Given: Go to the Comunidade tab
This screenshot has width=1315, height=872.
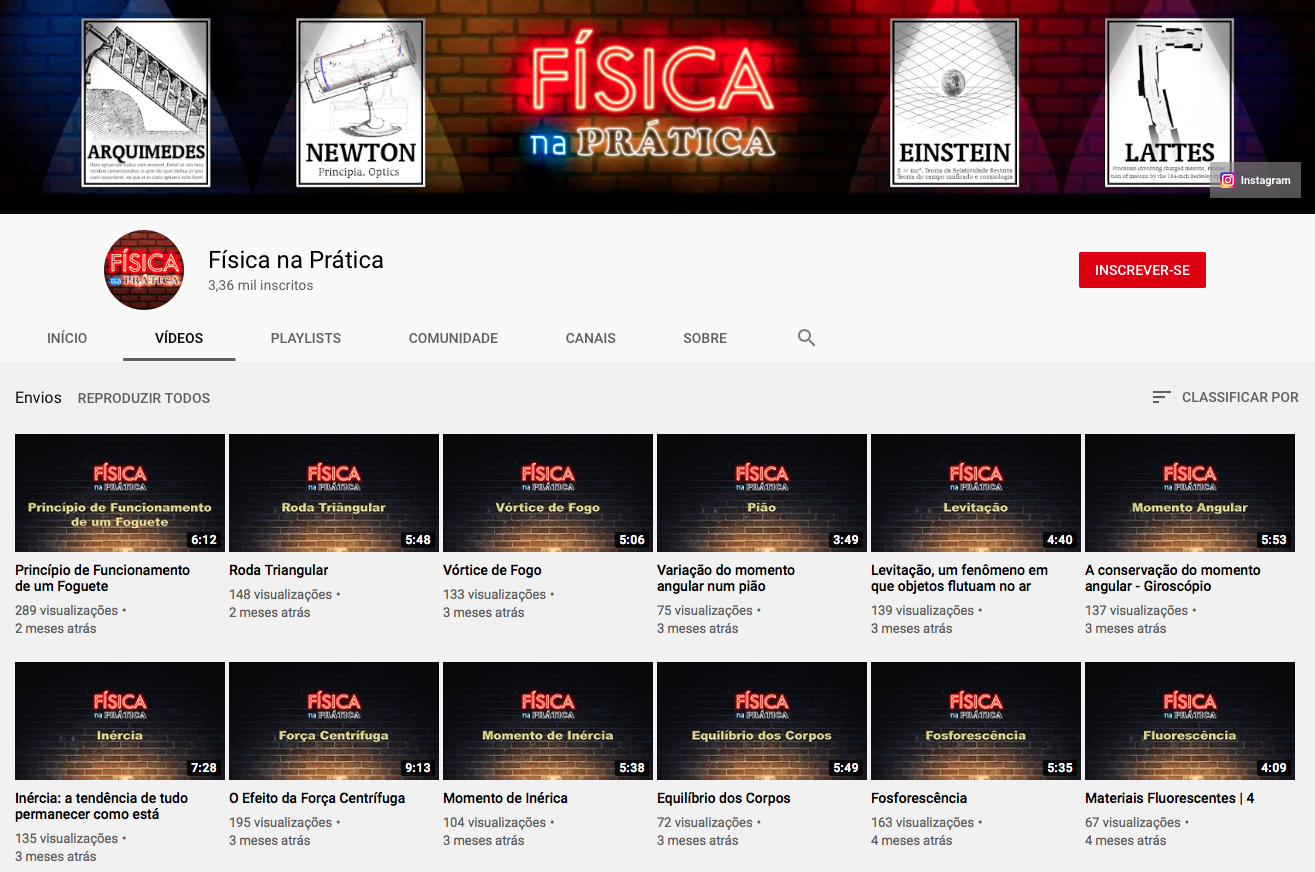Looking at the screenshot, I should [453, 338].
